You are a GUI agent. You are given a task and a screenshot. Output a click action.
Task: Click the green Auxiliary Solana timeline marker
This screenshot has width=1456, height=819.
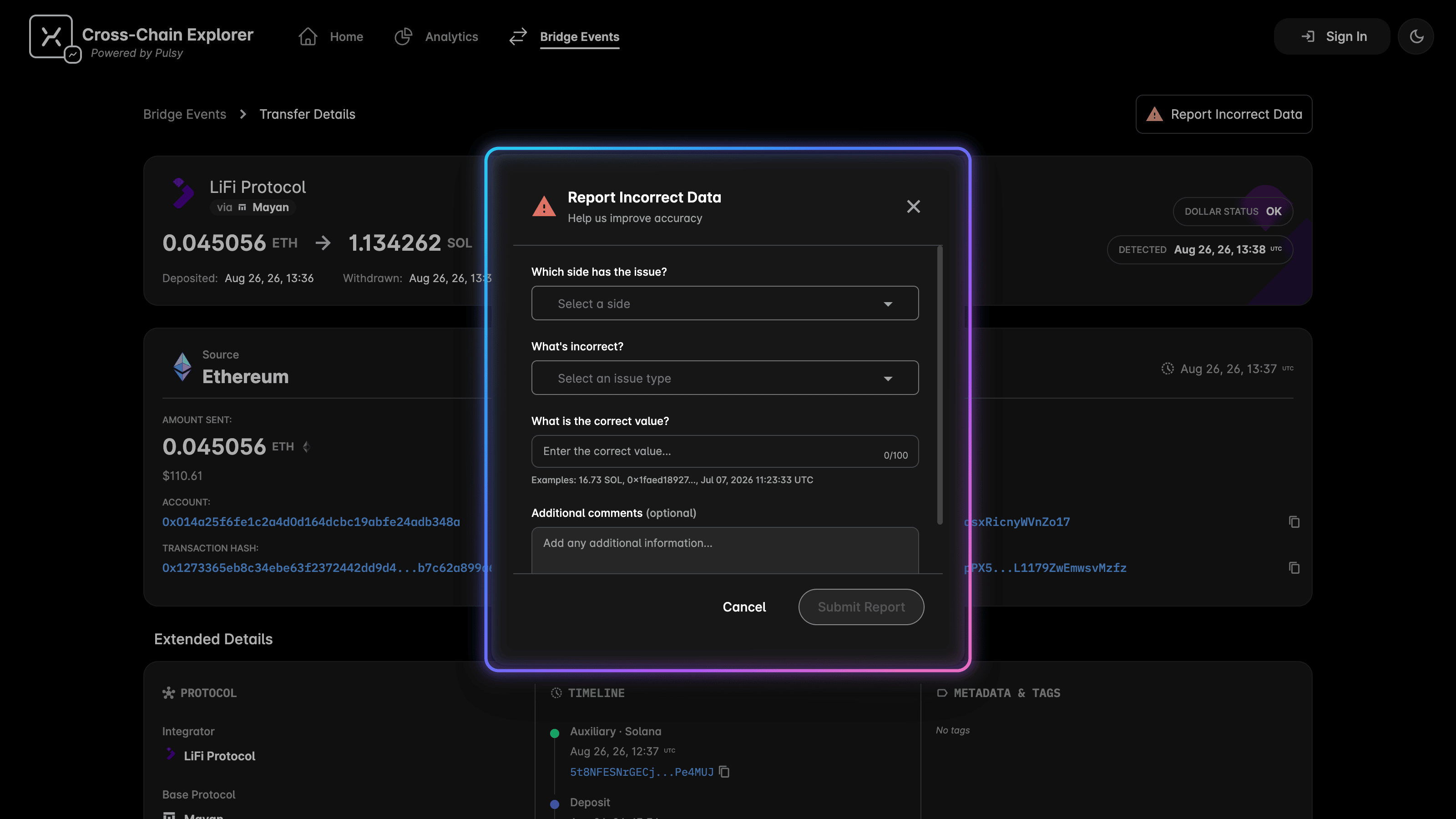point(555,733)
